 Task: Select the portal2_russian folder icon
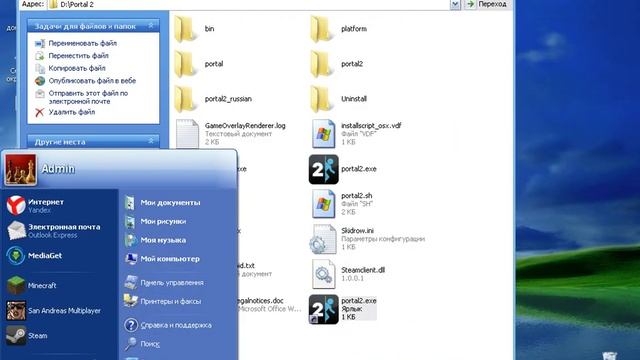pyautogui.click(x=186, y=99)
